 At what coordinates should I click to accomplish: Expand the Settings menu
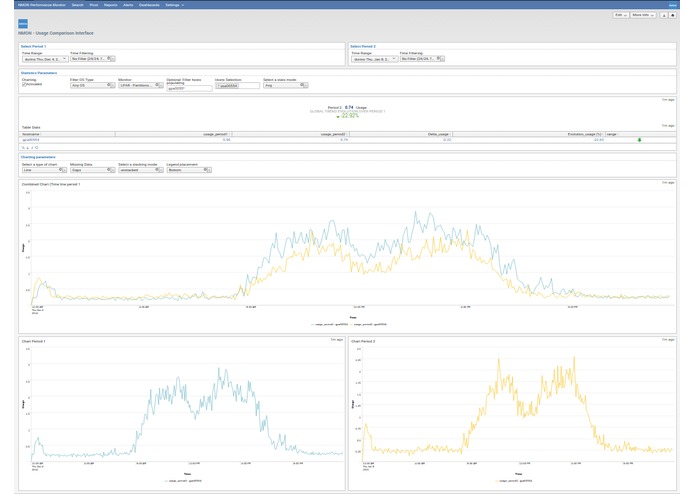174,5
